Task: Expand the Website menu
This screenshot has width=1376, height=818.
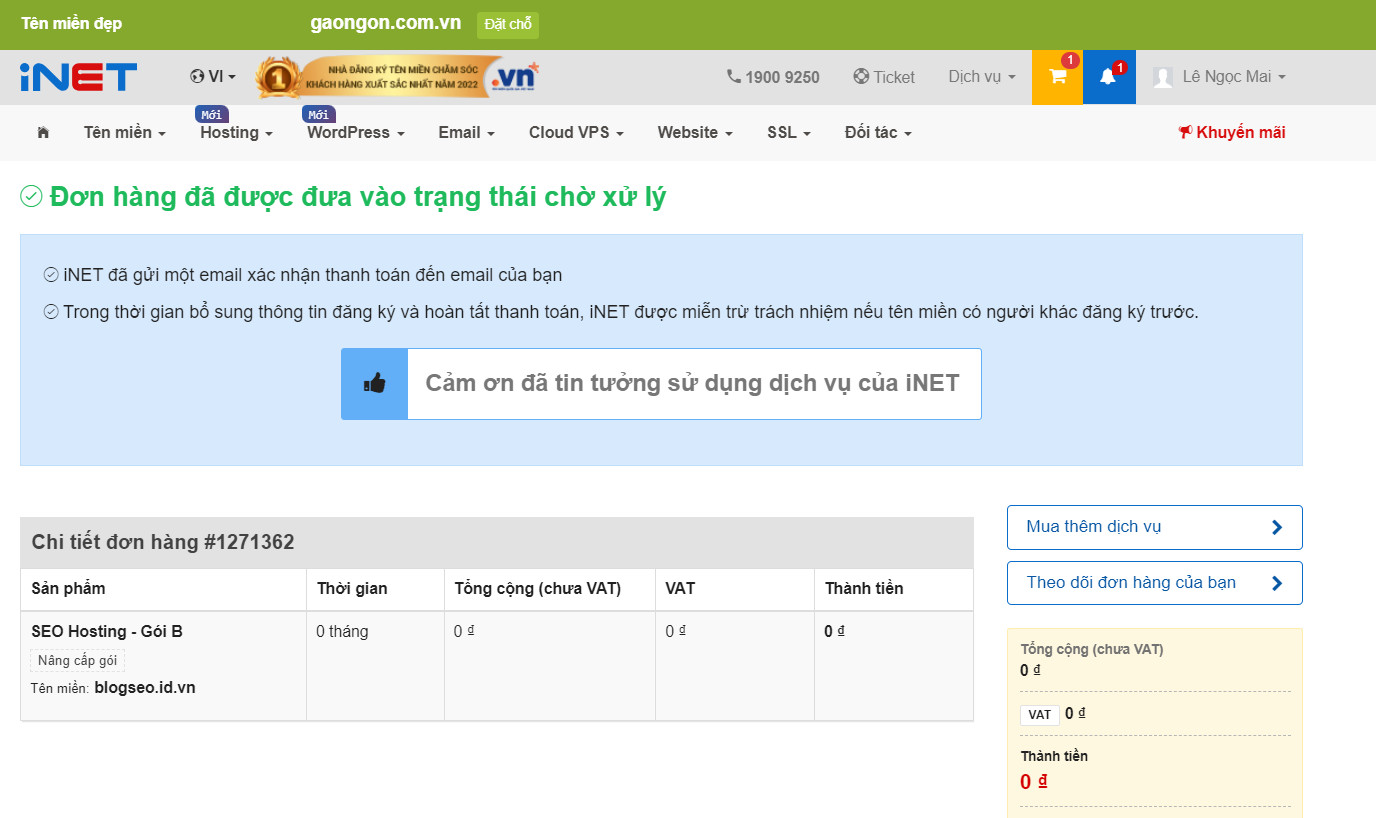Action: coord(695,133)
